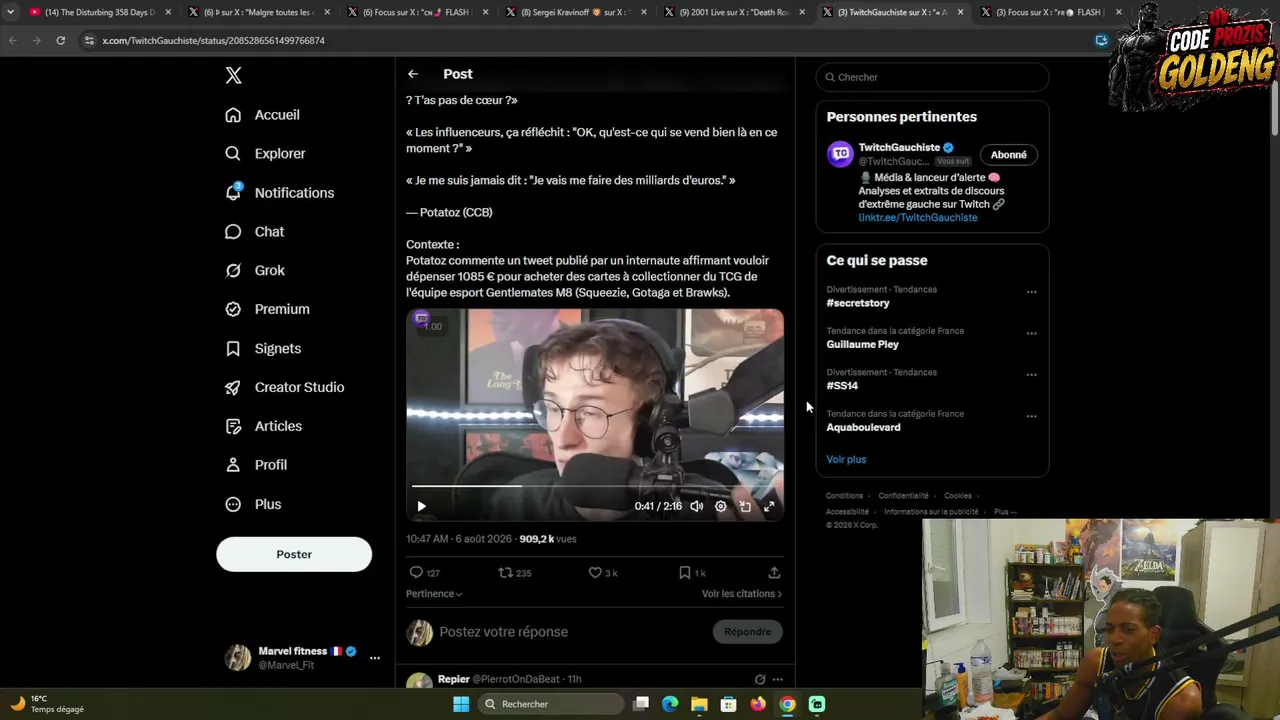The image size is (1280, 720).
Task: Click the TwitchGauchiste profile avatar
Action: pyautogui.click(x=840, y=154)
